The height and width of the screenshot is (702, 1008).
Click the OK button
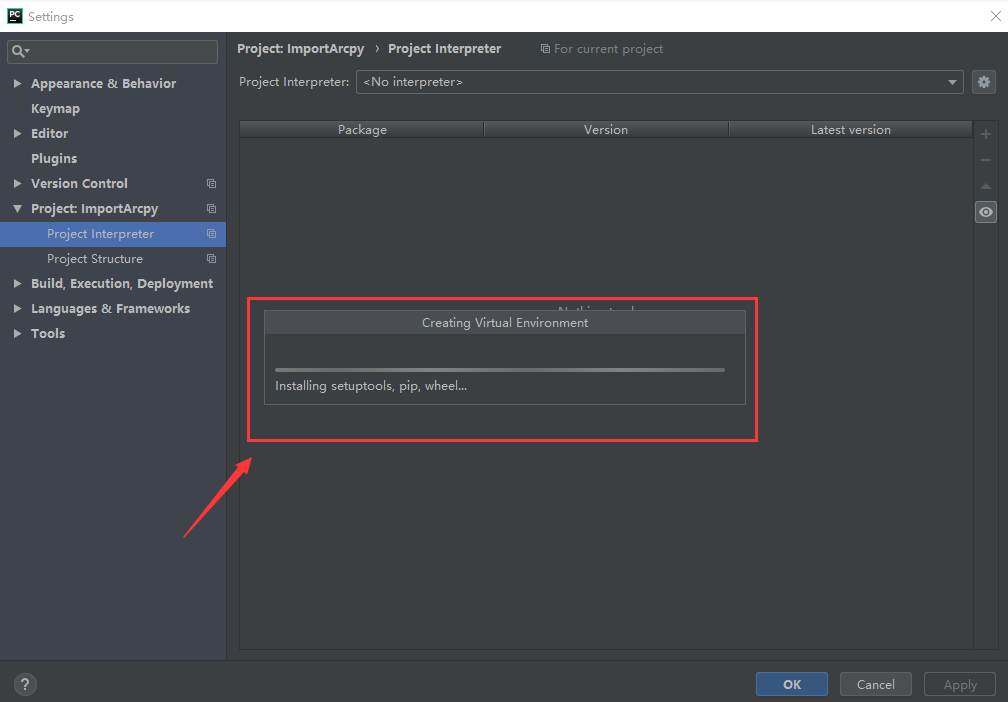point(791,684)
